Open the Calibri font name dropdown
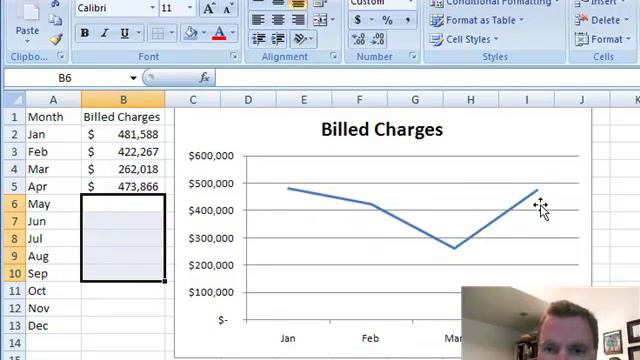Image resolution: width=640 pixels, height=360 pixels. tap(152, 8)
